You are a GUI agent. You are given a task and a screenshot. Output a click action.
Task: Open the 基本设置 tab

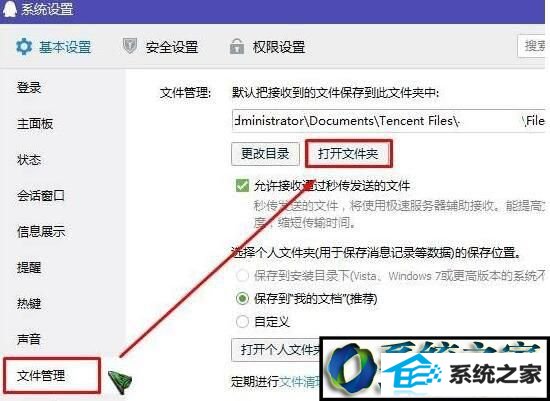[53, 47]
